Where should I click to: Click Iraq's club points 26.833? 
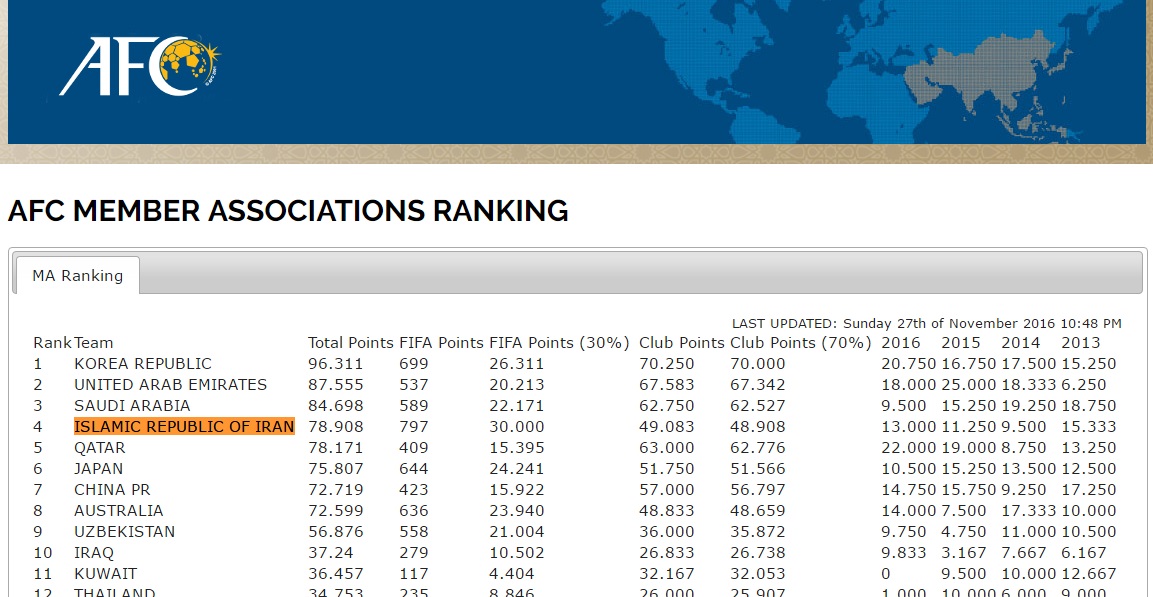point(666,552)
